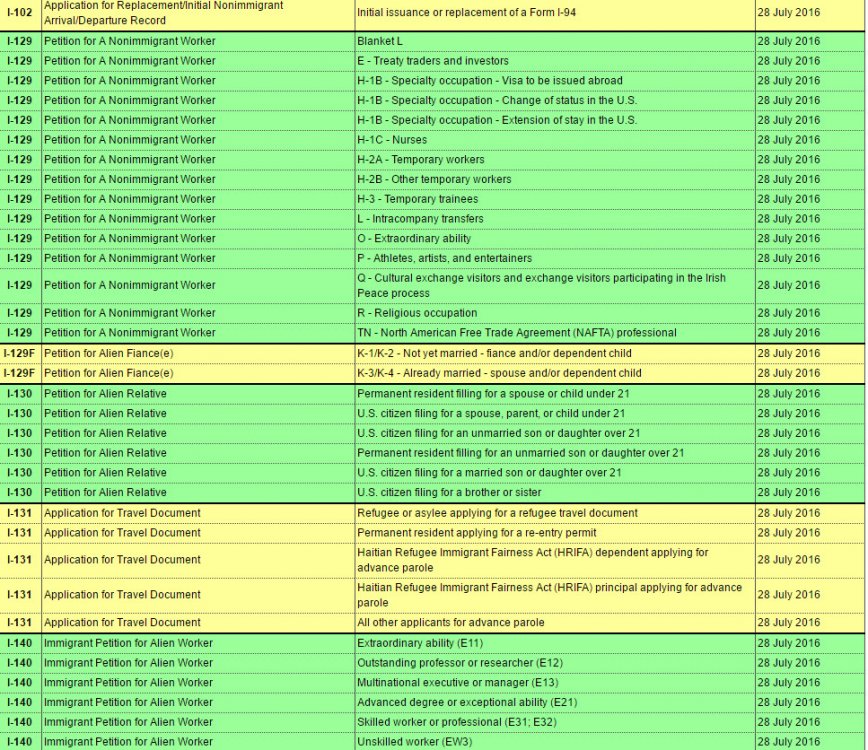Click 'Refugee or asylee applying for a refugee travel document'
Viewport: 868px width, 750px height.
point(555,514)
